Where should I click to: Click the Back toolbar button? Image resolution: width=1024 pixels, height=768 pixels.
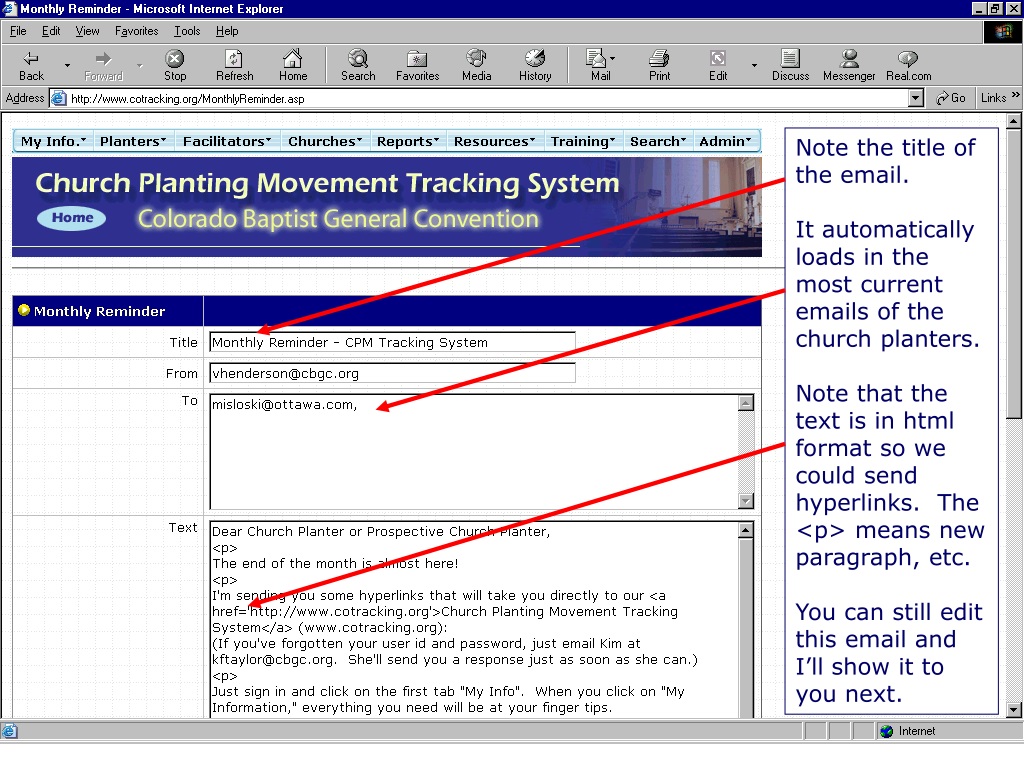tap(31, 65)
